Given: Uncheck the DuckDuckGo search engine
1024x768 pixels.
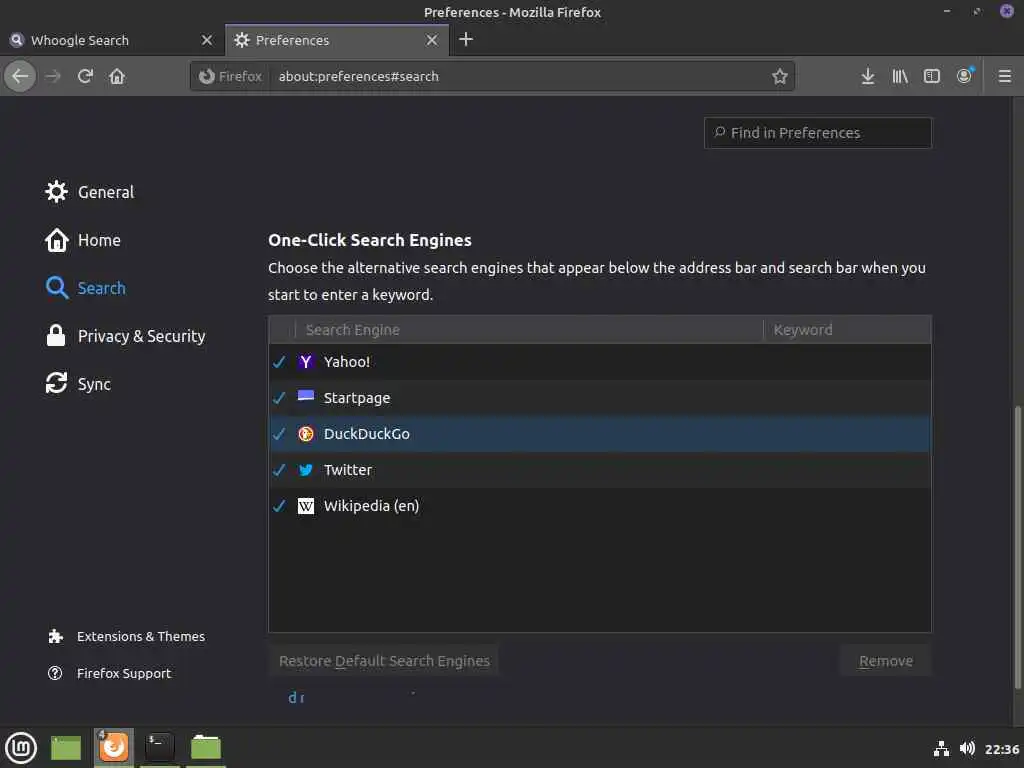Looking at the screenshot, I should click(x=280, y=434).
